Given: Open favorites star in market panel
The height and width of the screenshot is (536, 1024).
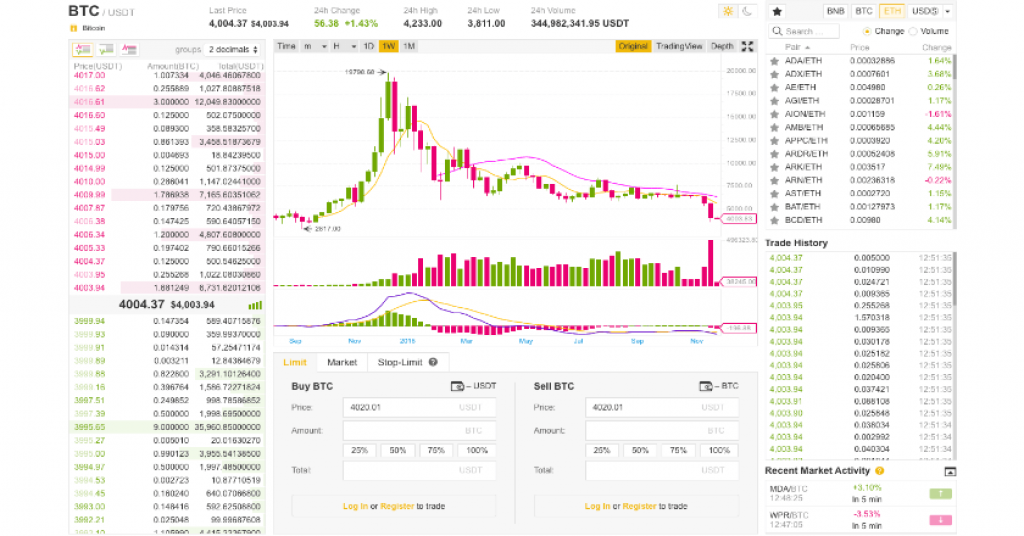Looking at the screenshot, I should (778, 11).
